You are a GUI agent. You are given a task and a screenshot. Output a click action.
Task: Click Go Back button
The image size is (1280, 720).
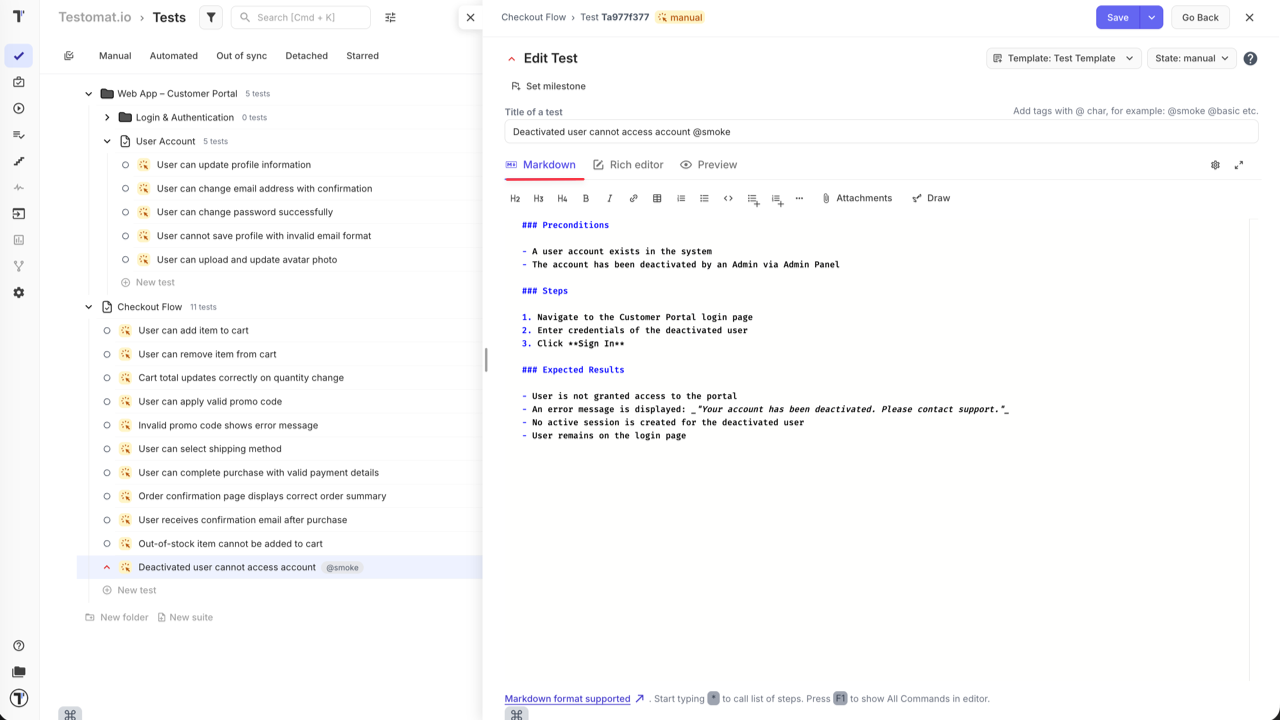coord(1200,17)
